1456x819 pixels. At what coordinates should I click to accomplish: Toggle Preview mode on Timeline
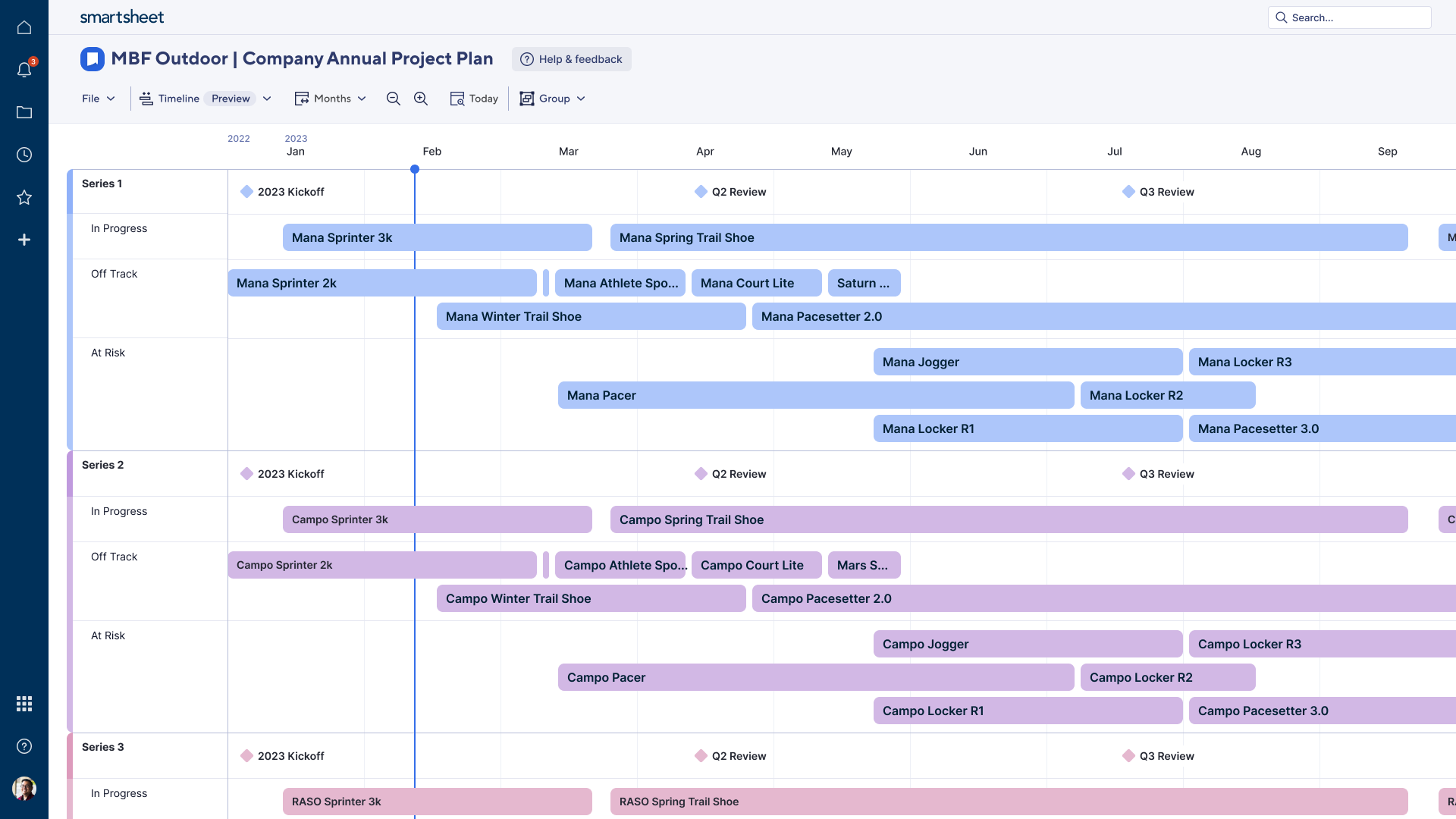click(x=230, y=99)
